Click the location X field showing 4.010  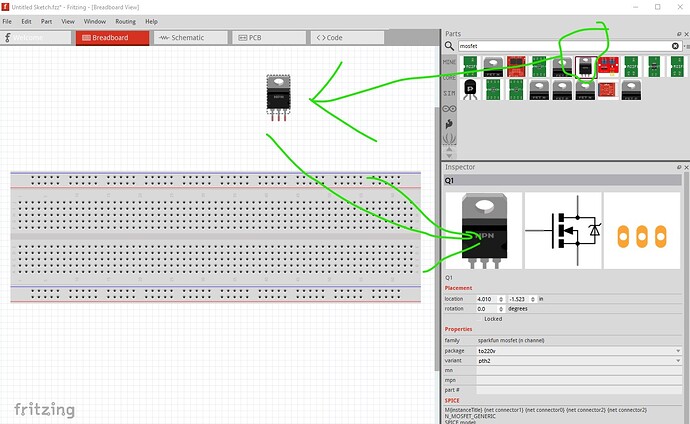click(x=487, y=299)
